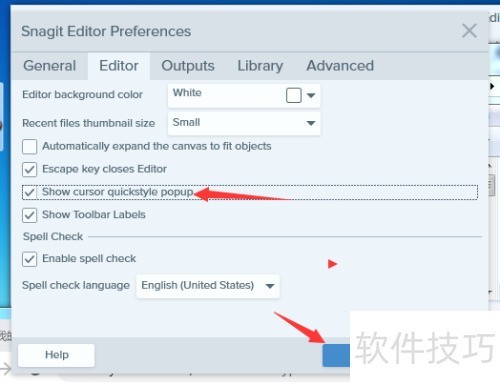Click the background color dropdown arrow
The height and width of the screenshot is (385, 500).
(311, 96)
